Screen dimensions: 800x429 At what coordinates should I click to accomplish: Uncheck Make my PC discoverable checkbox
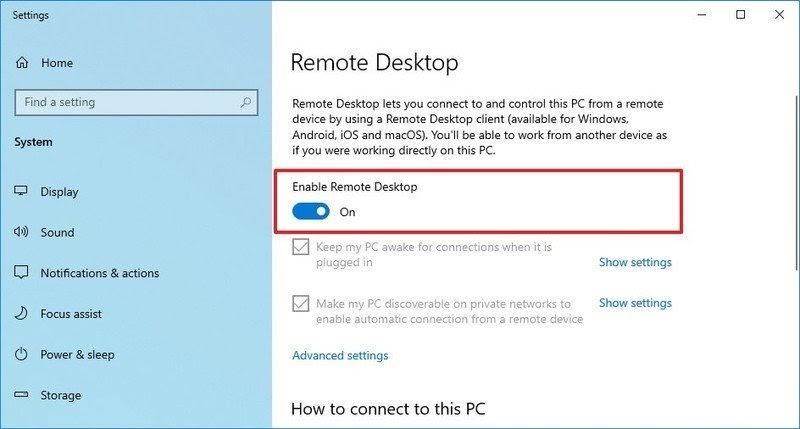[300, 303]
